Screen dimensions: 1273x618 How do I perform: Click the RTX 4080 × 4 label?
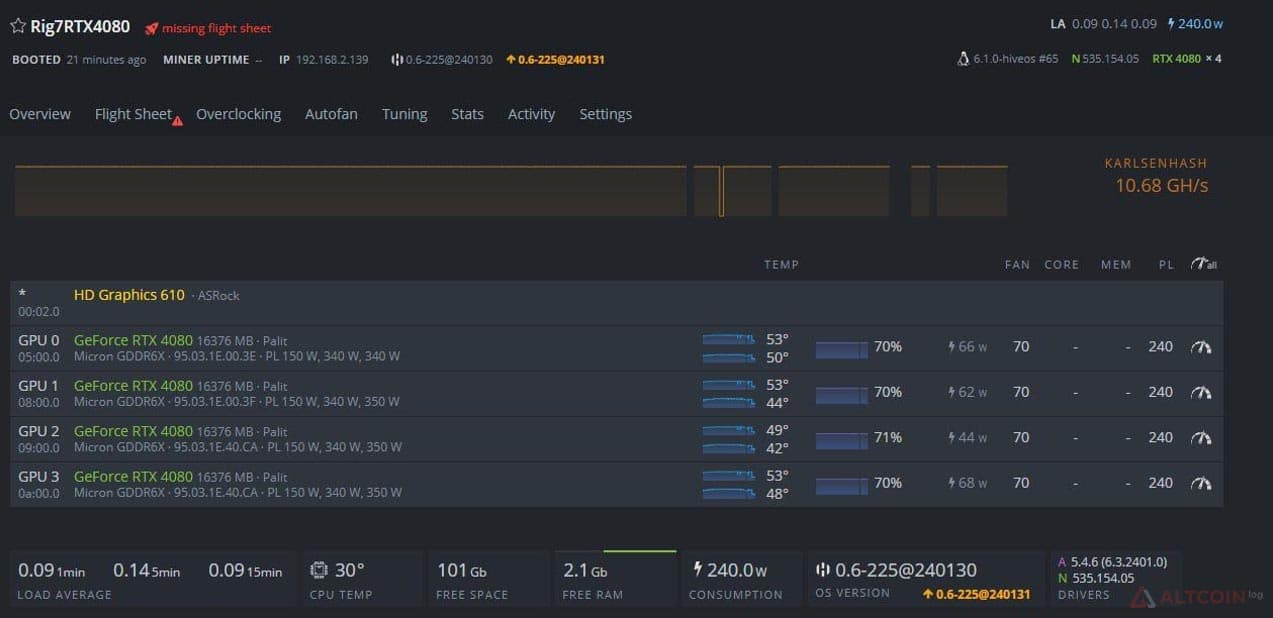(1187, 58)
